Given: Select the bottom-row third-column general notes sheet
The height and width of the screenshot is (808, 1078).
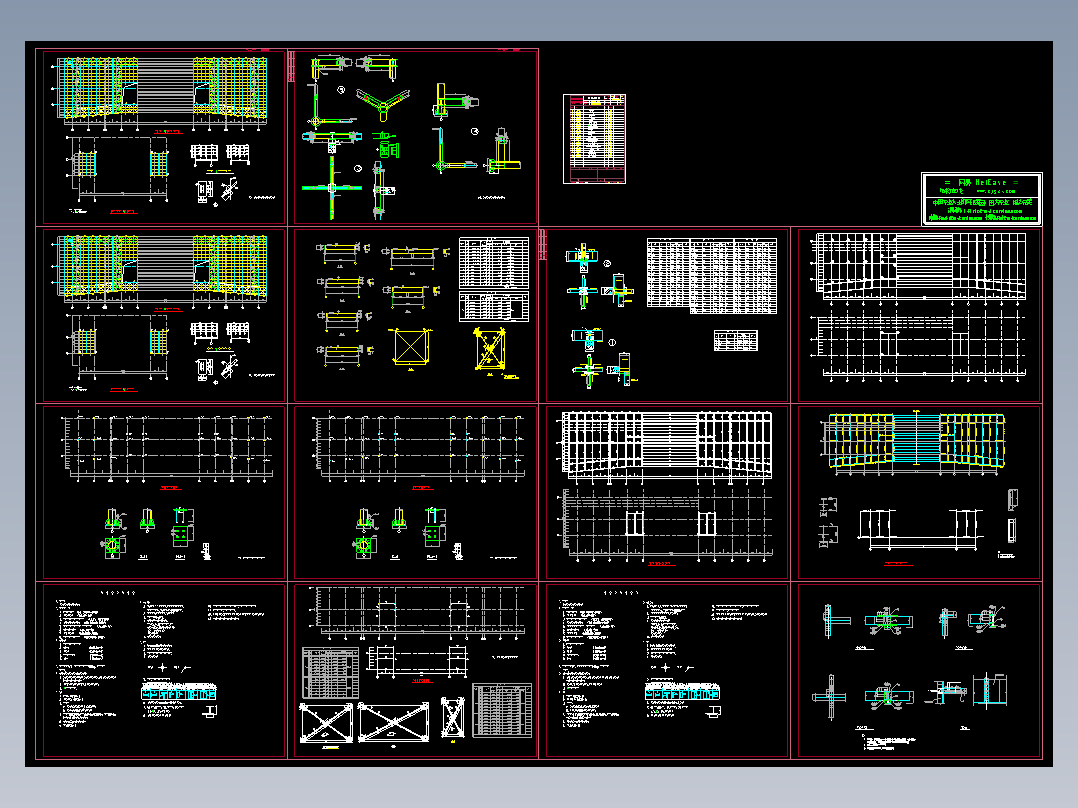Looking at the screenshot, I should [666, 670].
